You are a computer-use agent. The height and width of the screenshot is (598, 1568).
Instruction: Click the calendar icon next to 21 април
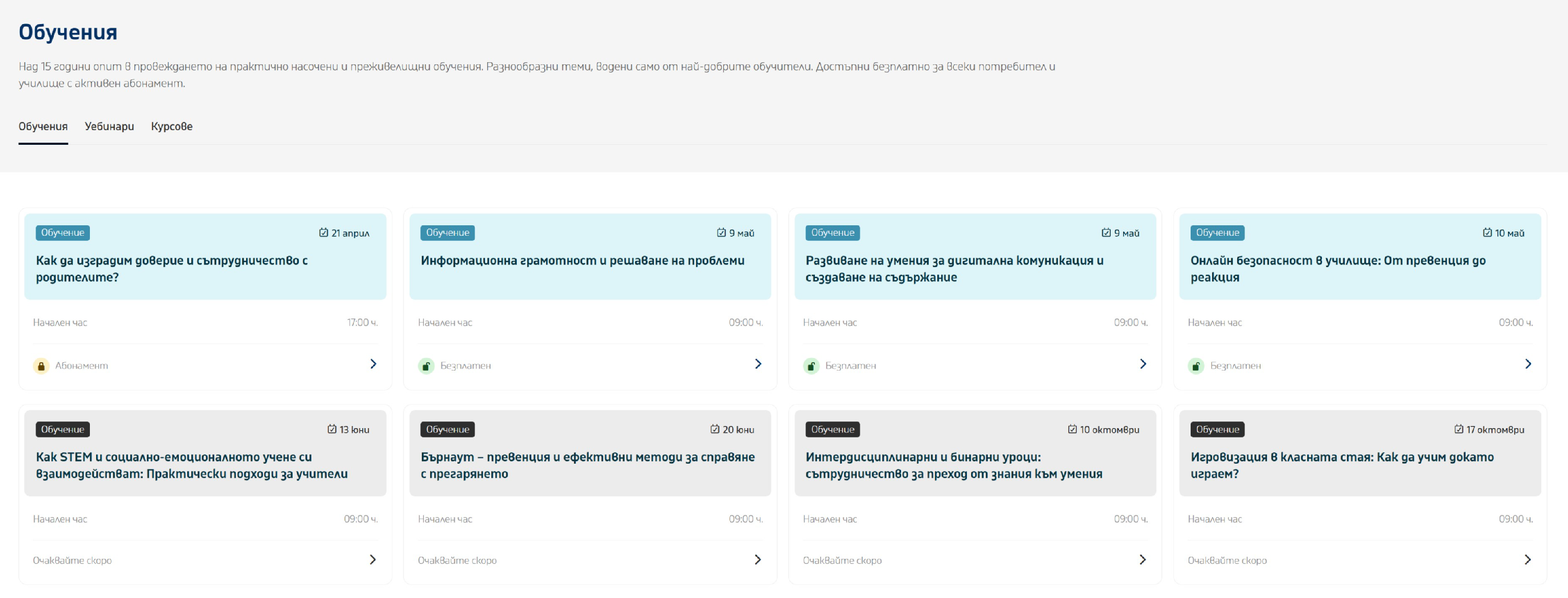(324, 233)
